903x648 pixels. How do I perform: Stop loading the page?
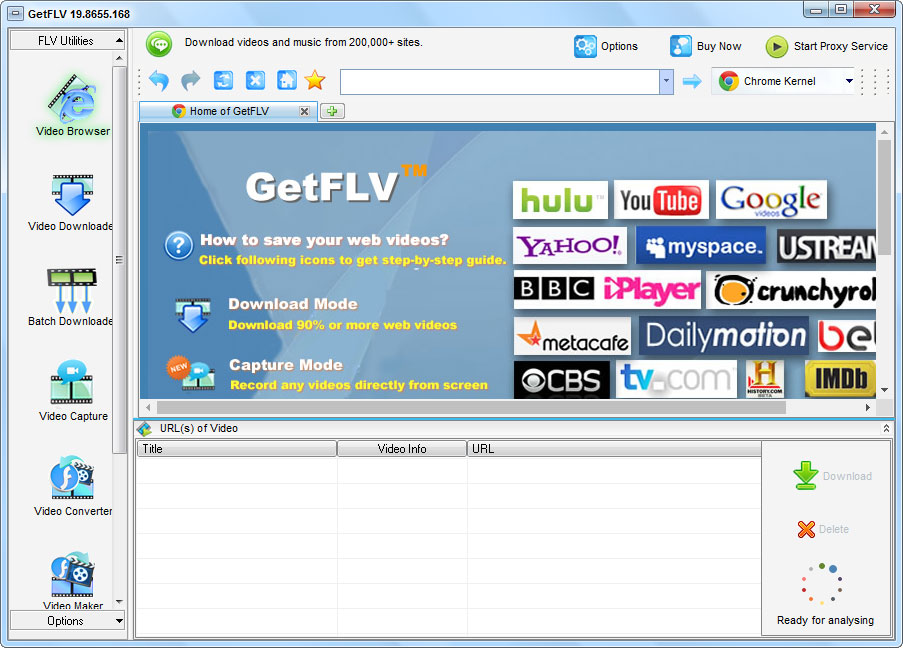[x=255, y=81]
